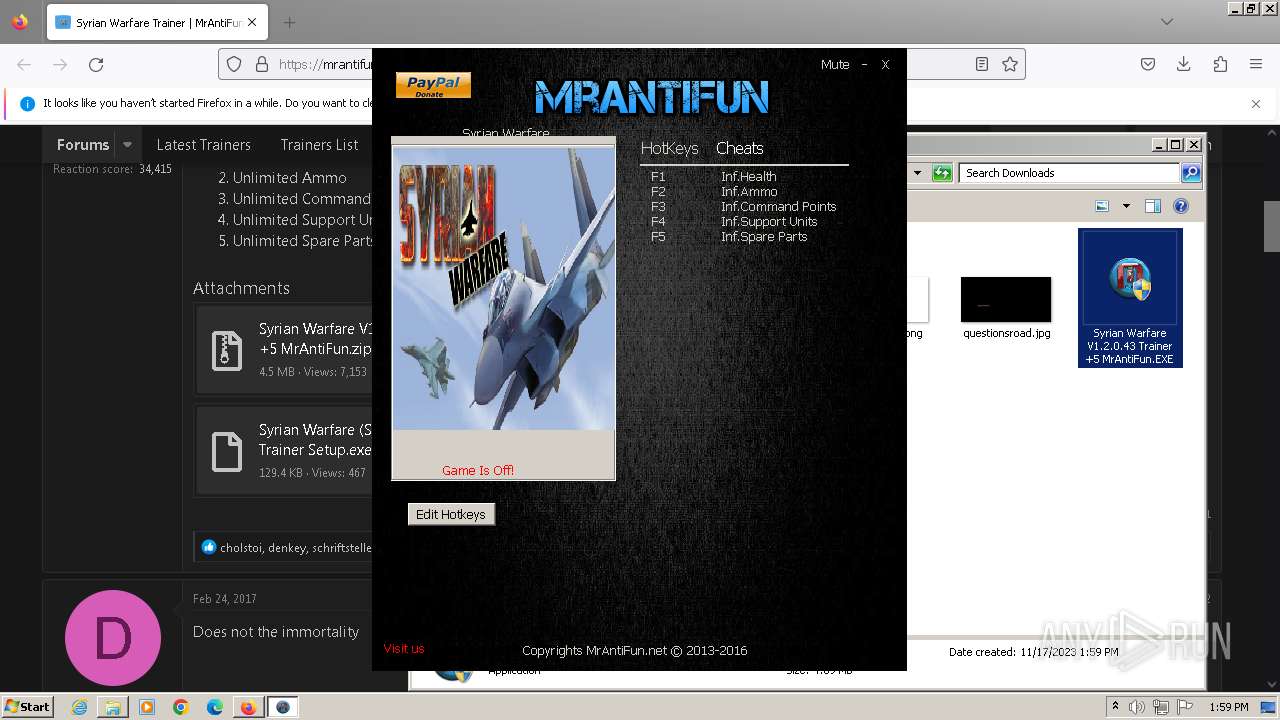Click the zip file attachment icon
The width and height of the screenshot is (1280, 720).
click(x=227, y=350)
